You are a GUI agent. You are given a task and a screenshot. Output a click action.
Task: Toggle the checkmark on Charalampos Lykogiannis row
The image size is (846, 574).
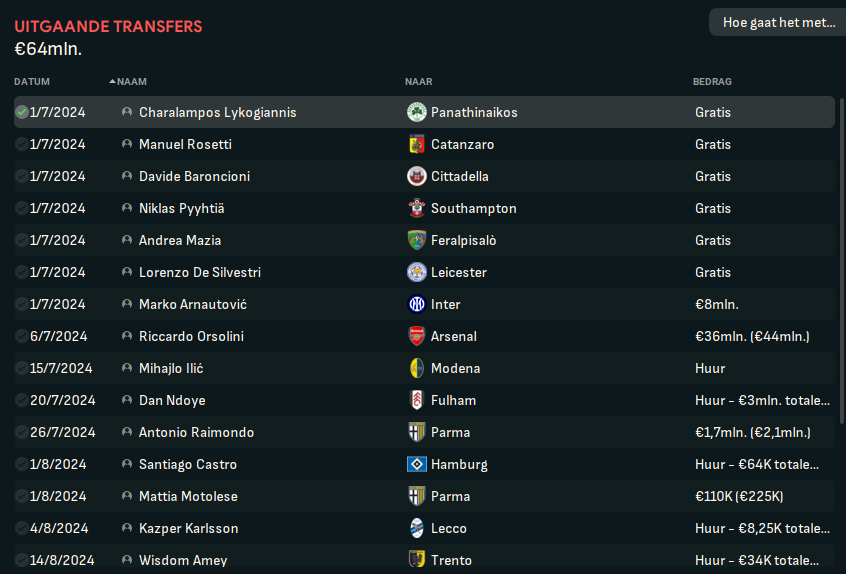(22, 112)
